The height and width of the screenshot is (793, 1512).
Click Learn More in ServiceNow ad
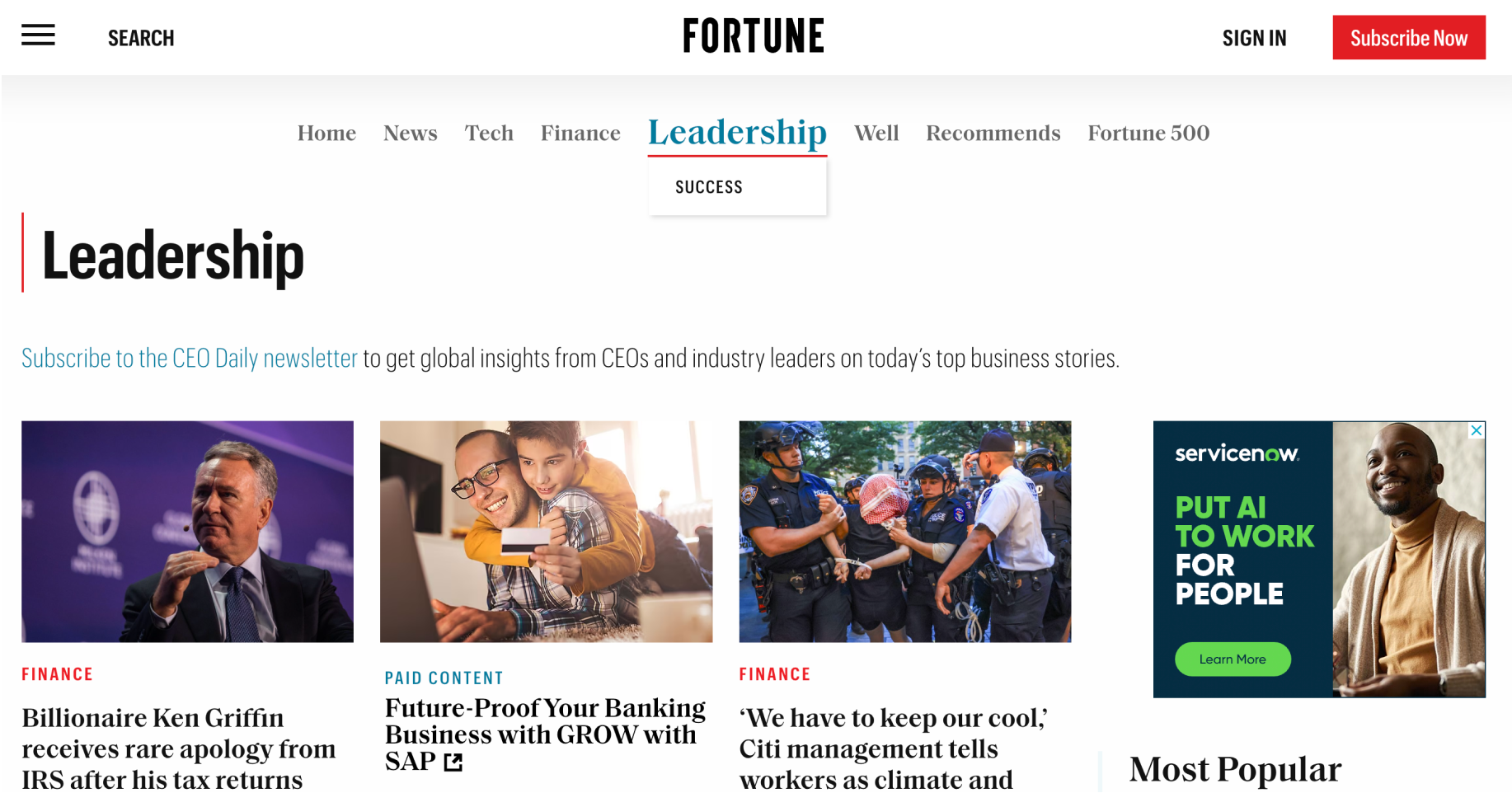(1233, 659)
